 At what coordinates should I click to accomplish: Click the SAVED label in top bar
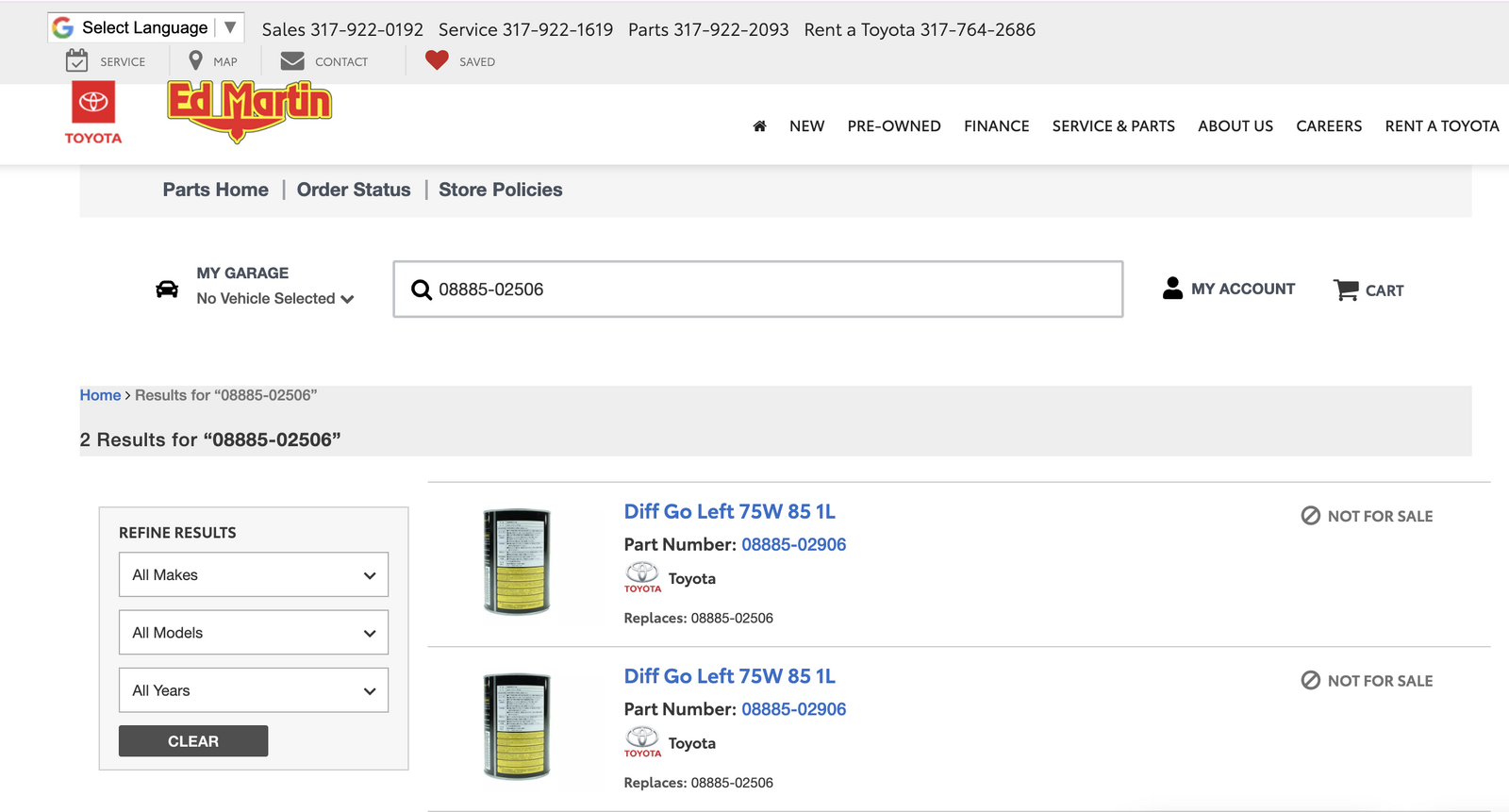(x=477, y=62)
